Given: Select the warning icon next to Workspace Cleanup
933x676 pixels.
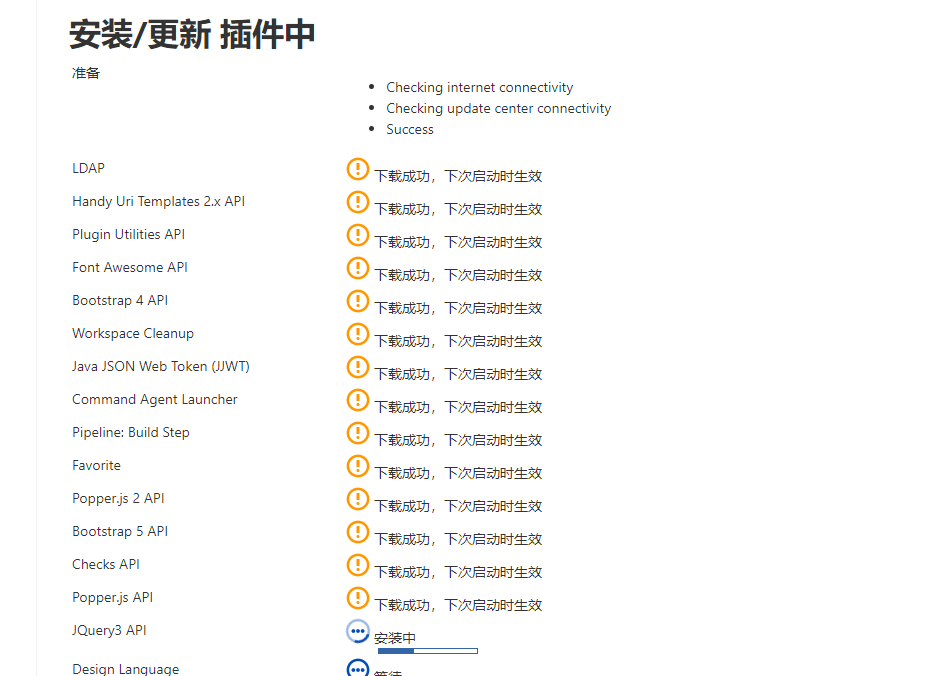Looking at the screenshot, I should [x=358, y=334].
